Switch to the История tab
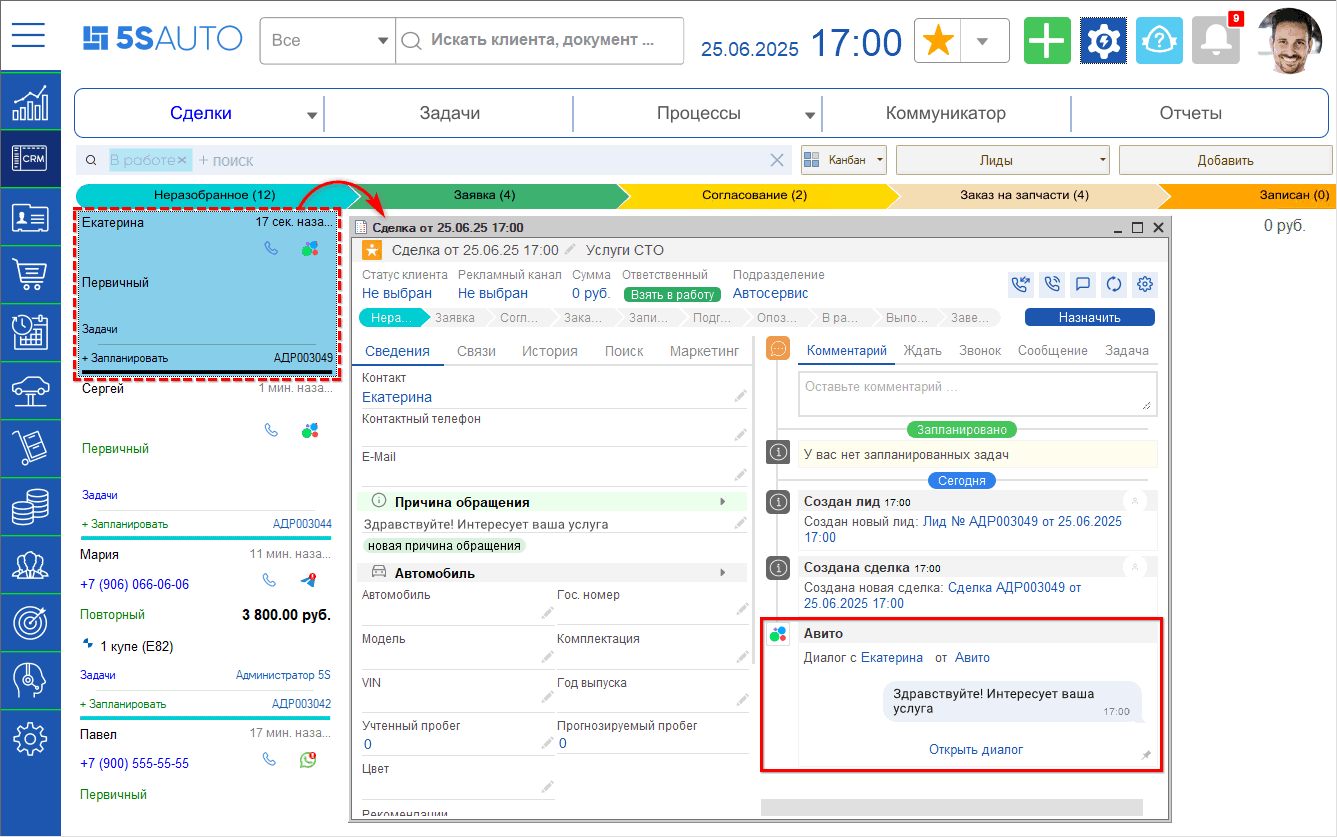This screenshot has width=1337, height=837. [549, 351]
